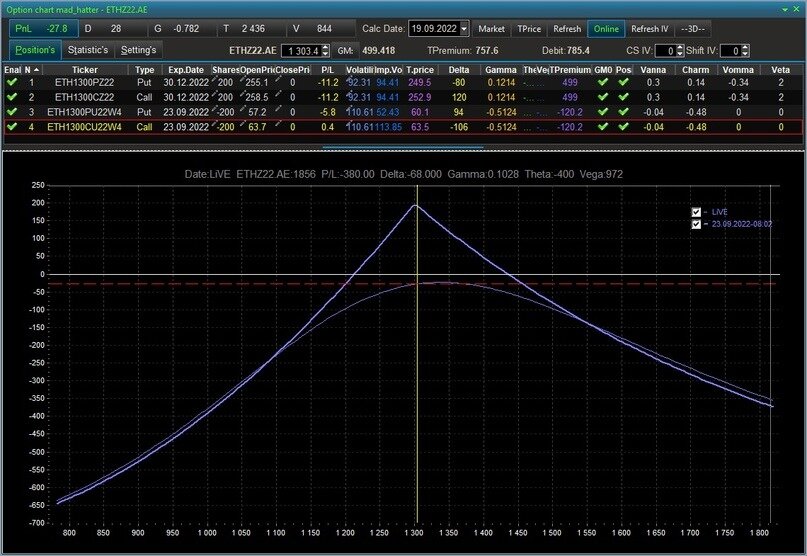Toggle the LIVE curve legend checkbox
The height and width of the screenshot is (556, 807).
click(696, 212)
